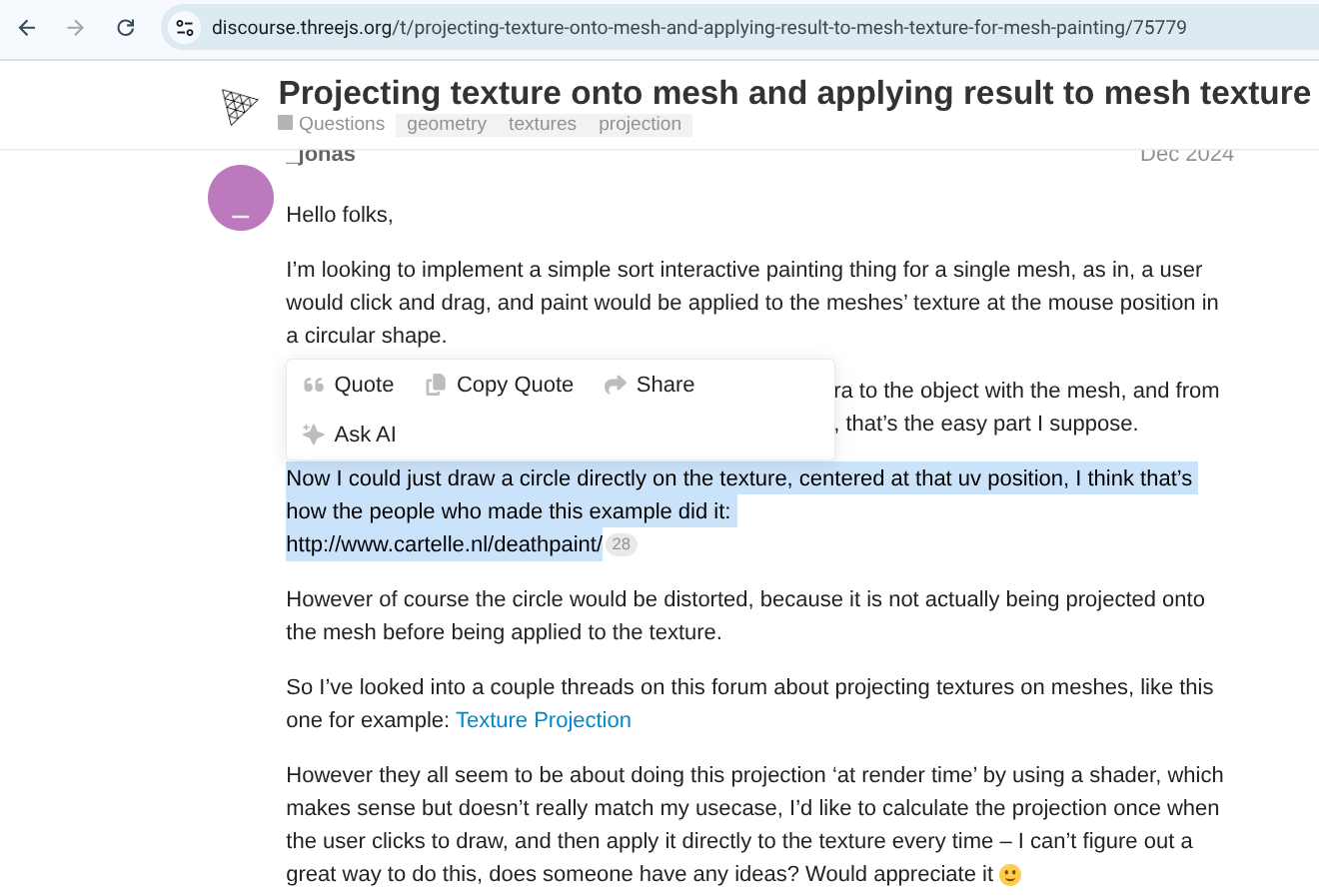
Task: Click the address bar URL
Action: 698,28
